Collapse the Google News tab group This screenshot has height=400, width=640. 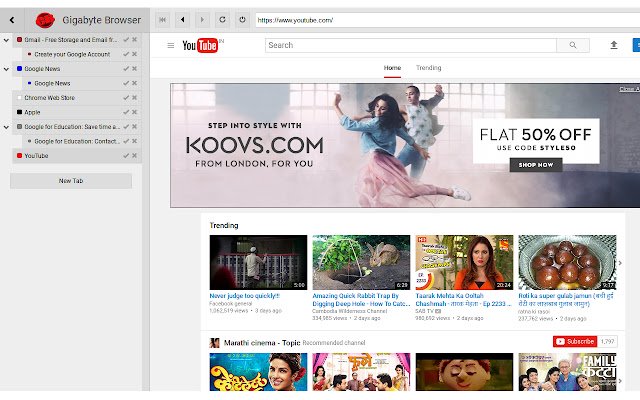click(6, 69)
